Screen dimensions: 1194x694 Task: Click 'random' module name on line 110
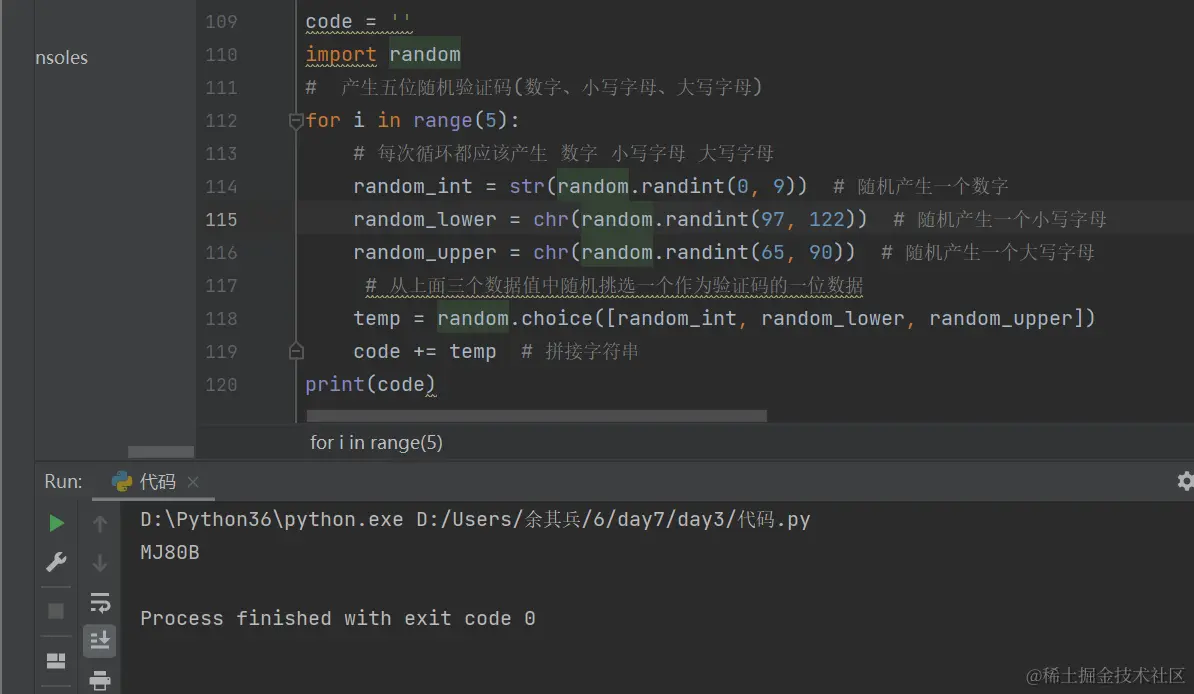coord(425,55)
